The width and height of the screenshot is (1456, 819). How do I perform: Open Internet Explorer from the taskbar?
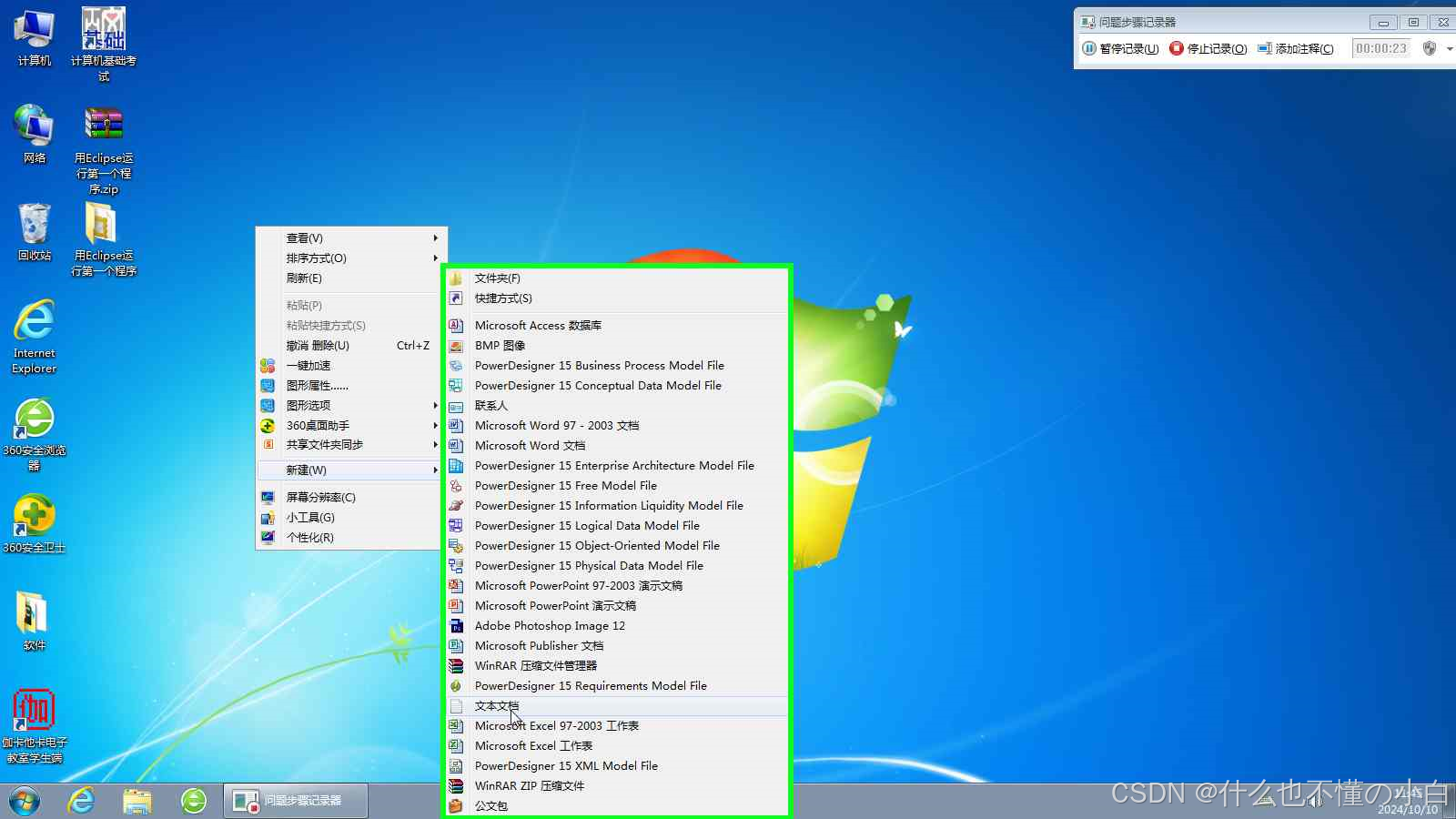[82, 801]
